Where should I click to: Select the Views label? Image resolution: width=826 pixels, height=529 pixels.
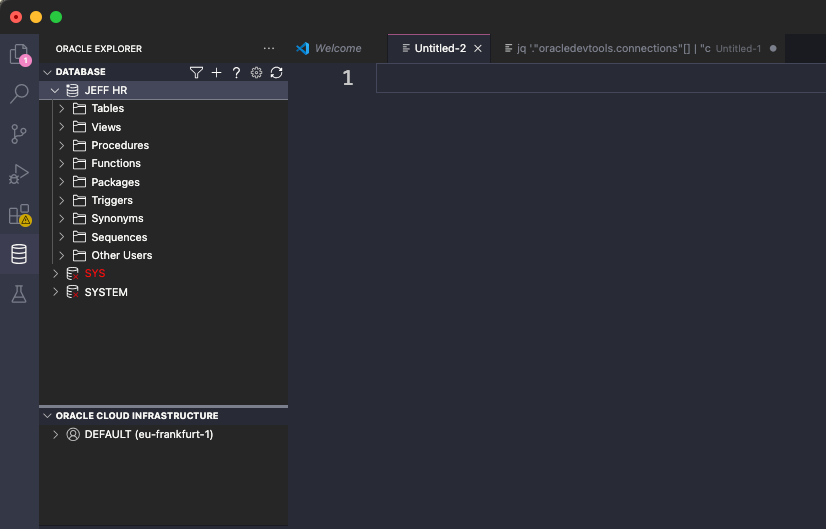pyautogui.click(x=106, y=127)
